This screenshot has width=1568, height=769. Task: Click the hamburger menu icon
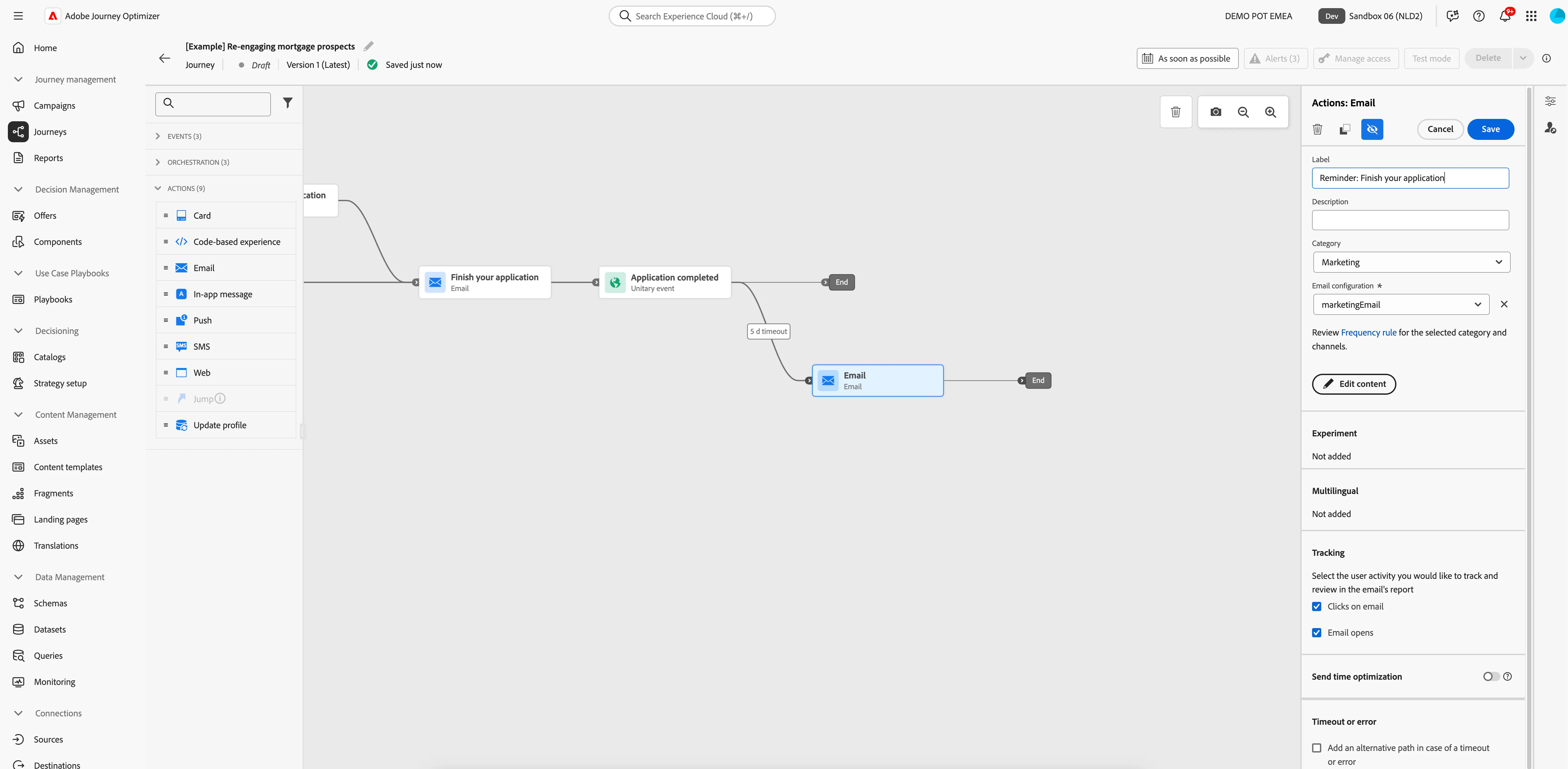[18, 16]
